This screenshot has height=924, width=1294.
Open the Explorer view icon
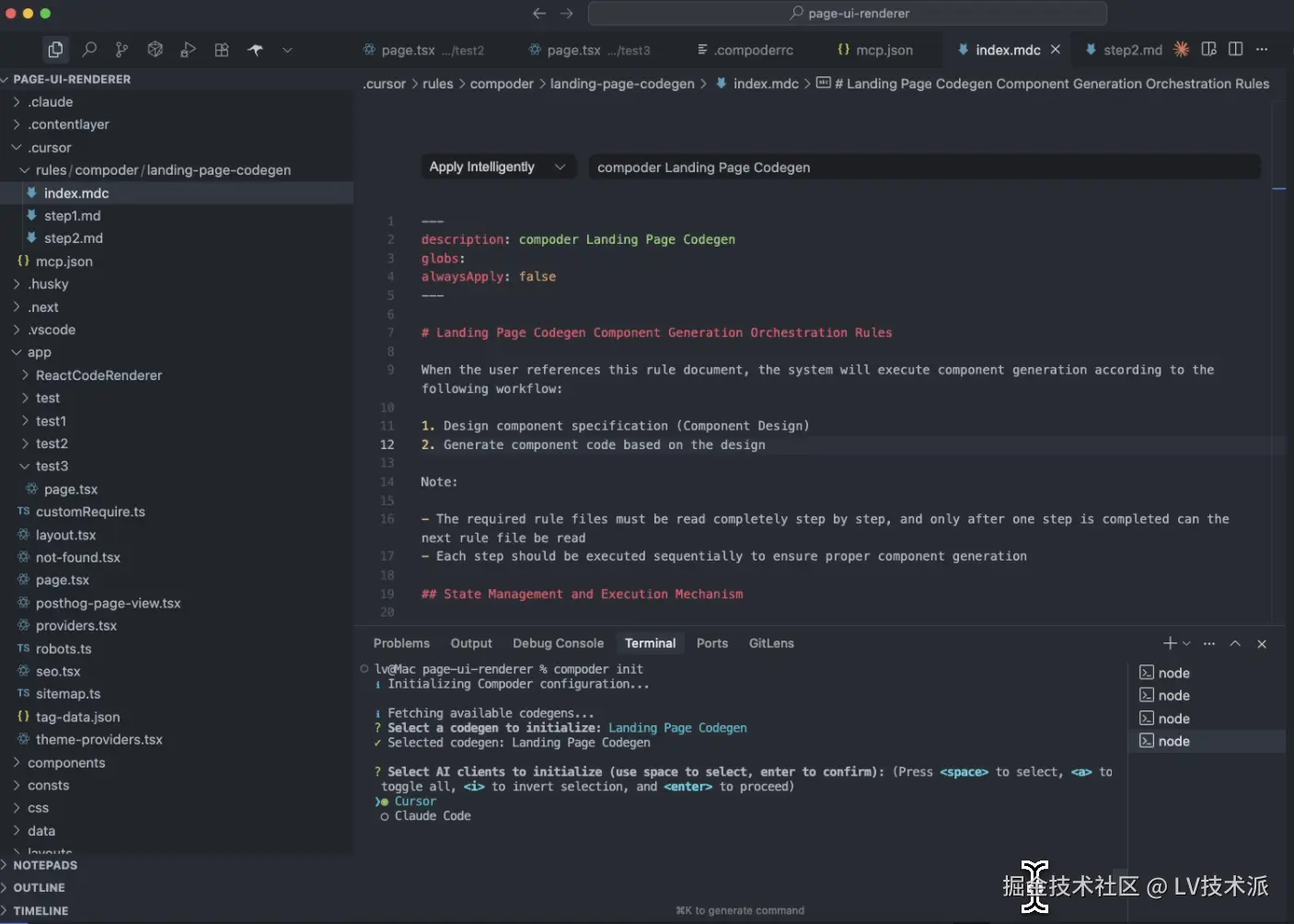pos(55,50)
